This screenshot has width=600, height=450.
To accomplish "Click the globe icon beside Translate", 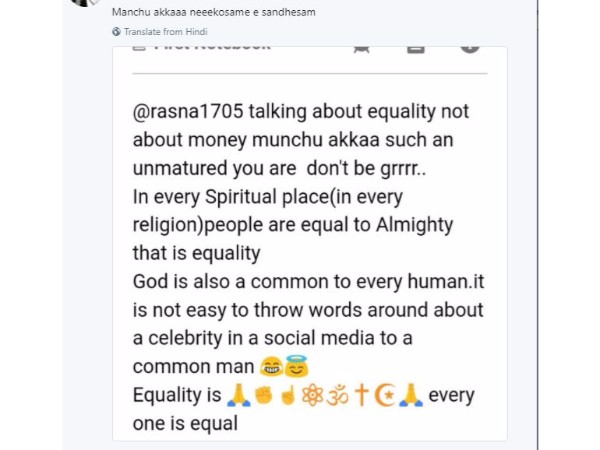I will pos(116,33).
